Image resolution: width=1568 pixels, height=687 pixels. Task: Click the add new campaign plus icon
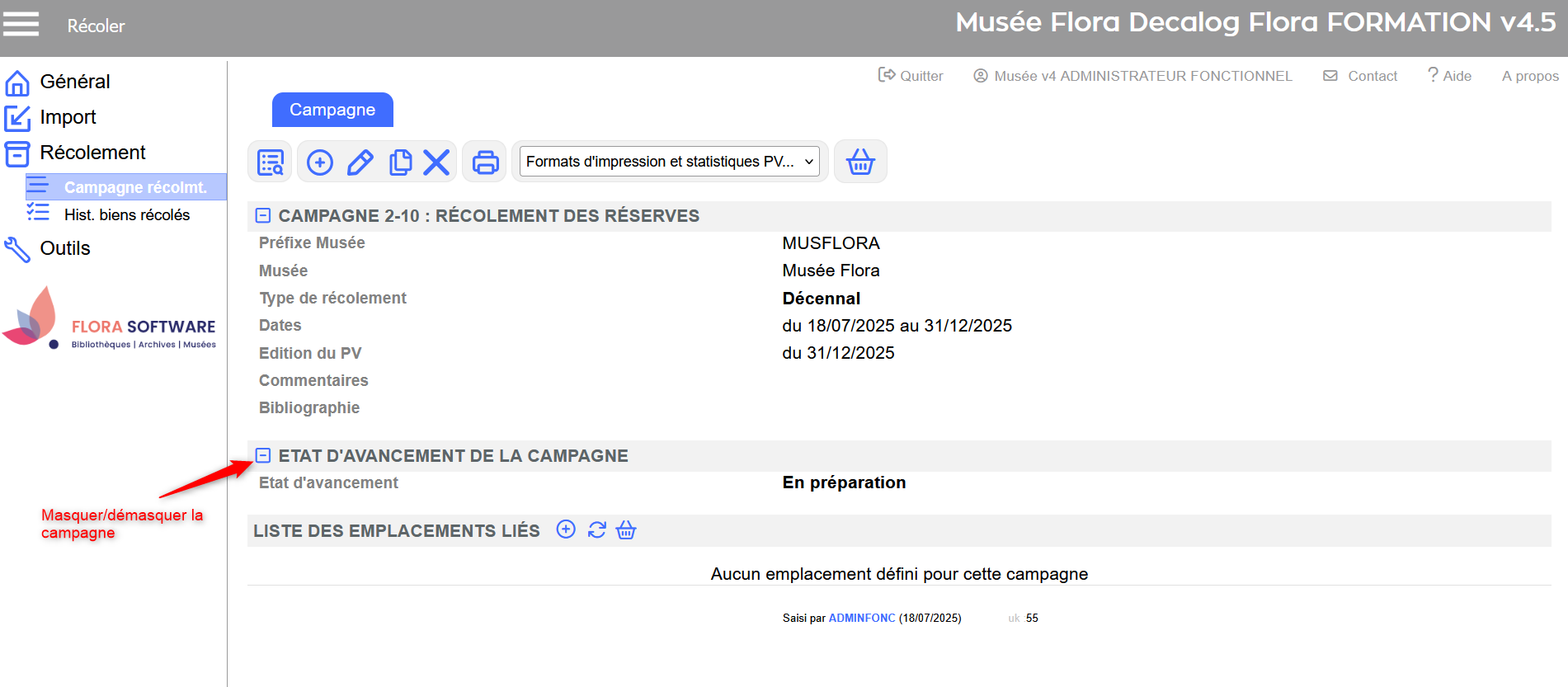coord(320,162)
